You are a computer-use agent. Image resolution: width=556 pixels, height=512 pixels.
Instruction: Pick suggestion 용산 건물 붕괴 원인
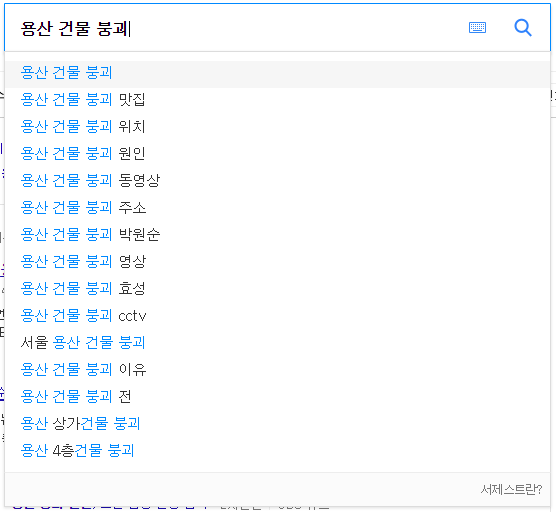(x=277, y=153)
